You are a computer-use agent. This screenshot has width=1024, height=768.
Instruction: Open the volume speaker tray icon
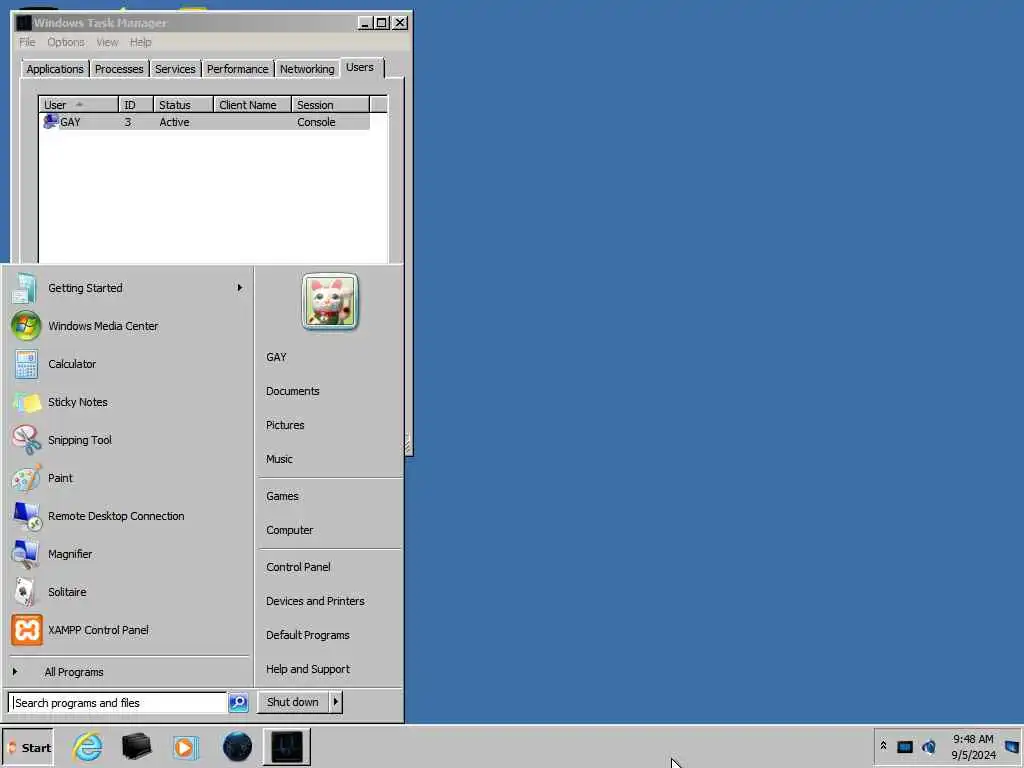click(929, 746)
